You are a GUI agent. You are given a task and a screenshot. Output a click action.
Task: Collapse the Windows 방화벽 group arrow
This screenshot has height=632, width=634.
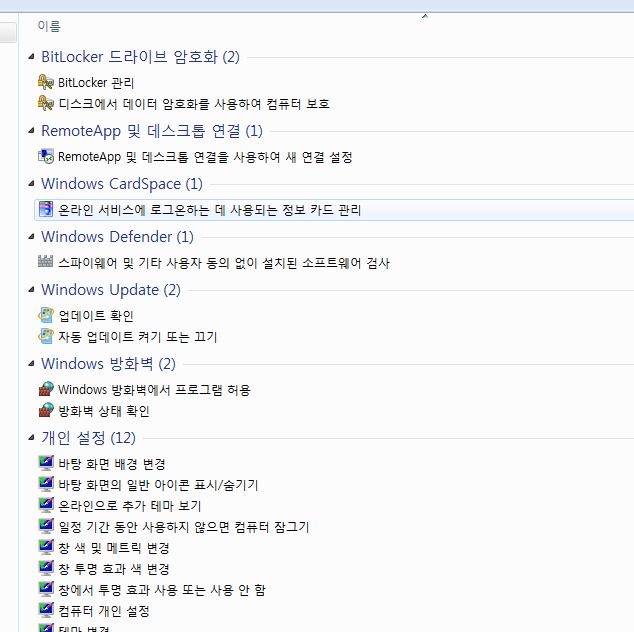31,364
